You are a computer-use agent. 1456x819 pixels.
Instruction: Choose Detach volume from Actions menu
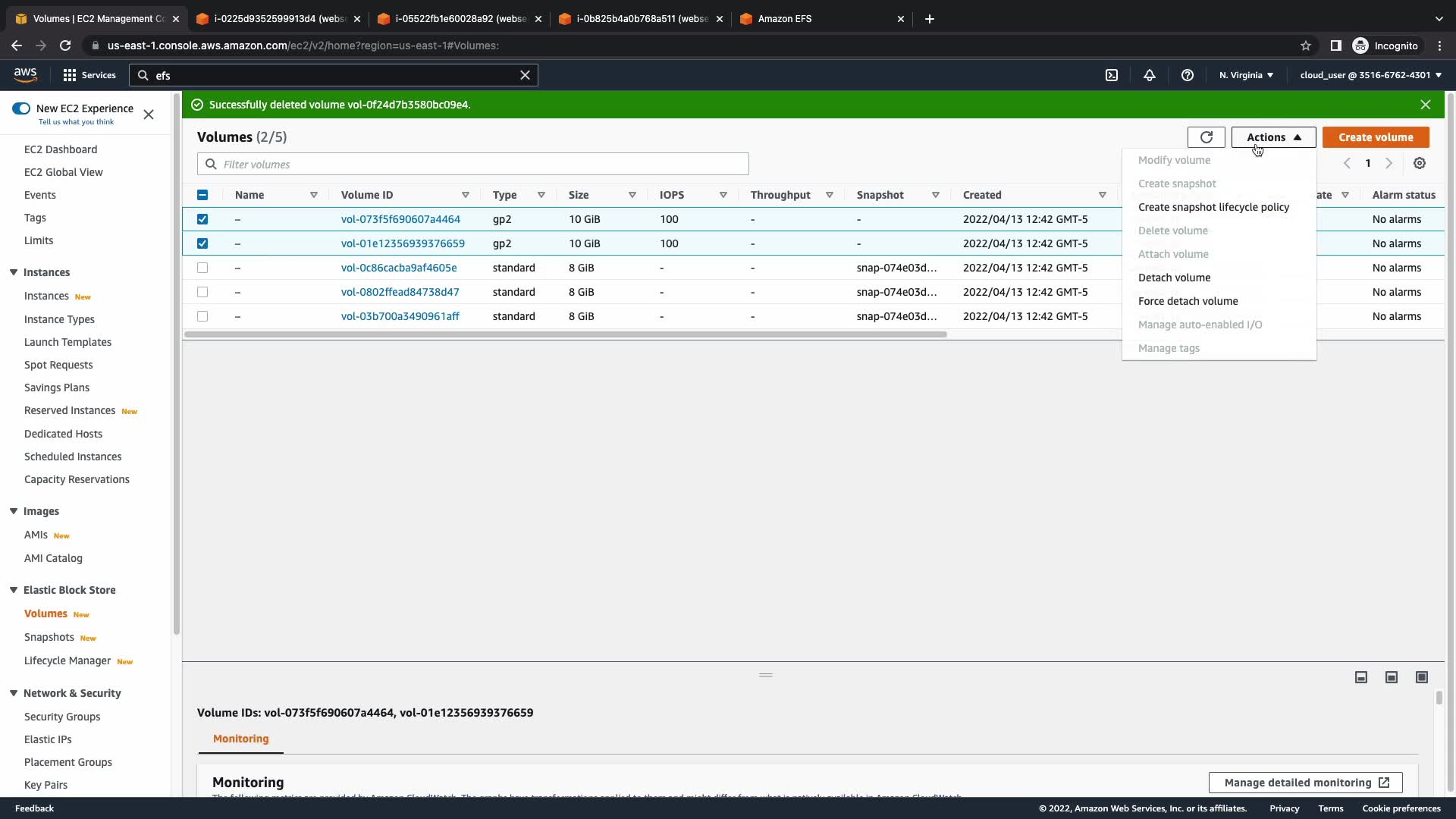coord(1174,278)
